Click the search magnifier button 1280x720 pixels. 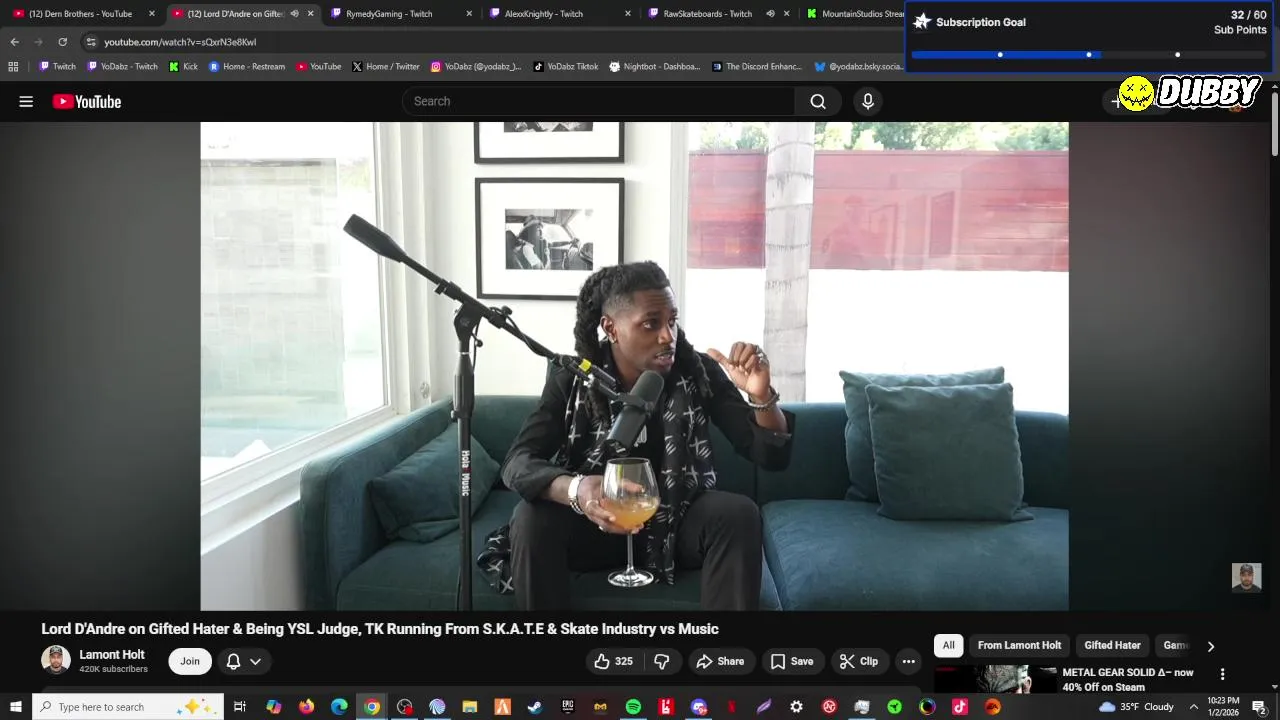click(x=818, y=101)
